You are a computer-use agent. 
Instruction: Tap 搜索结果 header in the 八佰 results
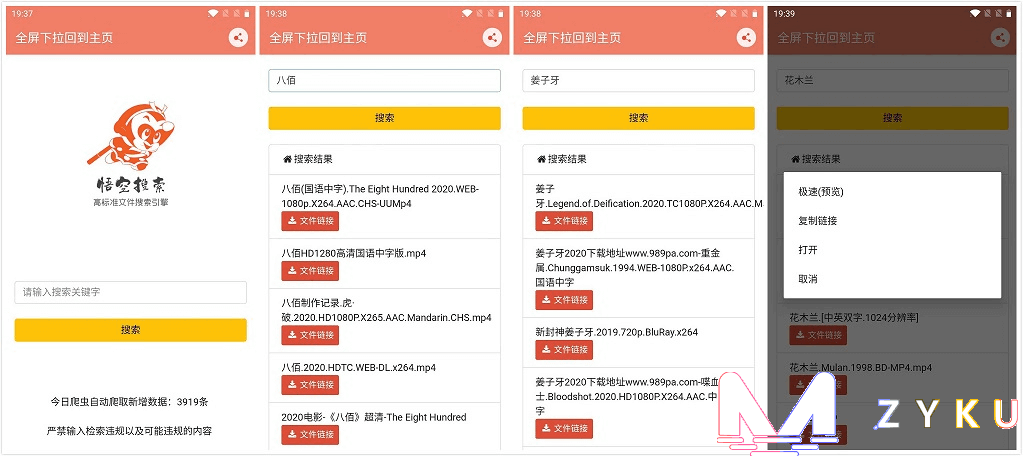click(313, 159)
